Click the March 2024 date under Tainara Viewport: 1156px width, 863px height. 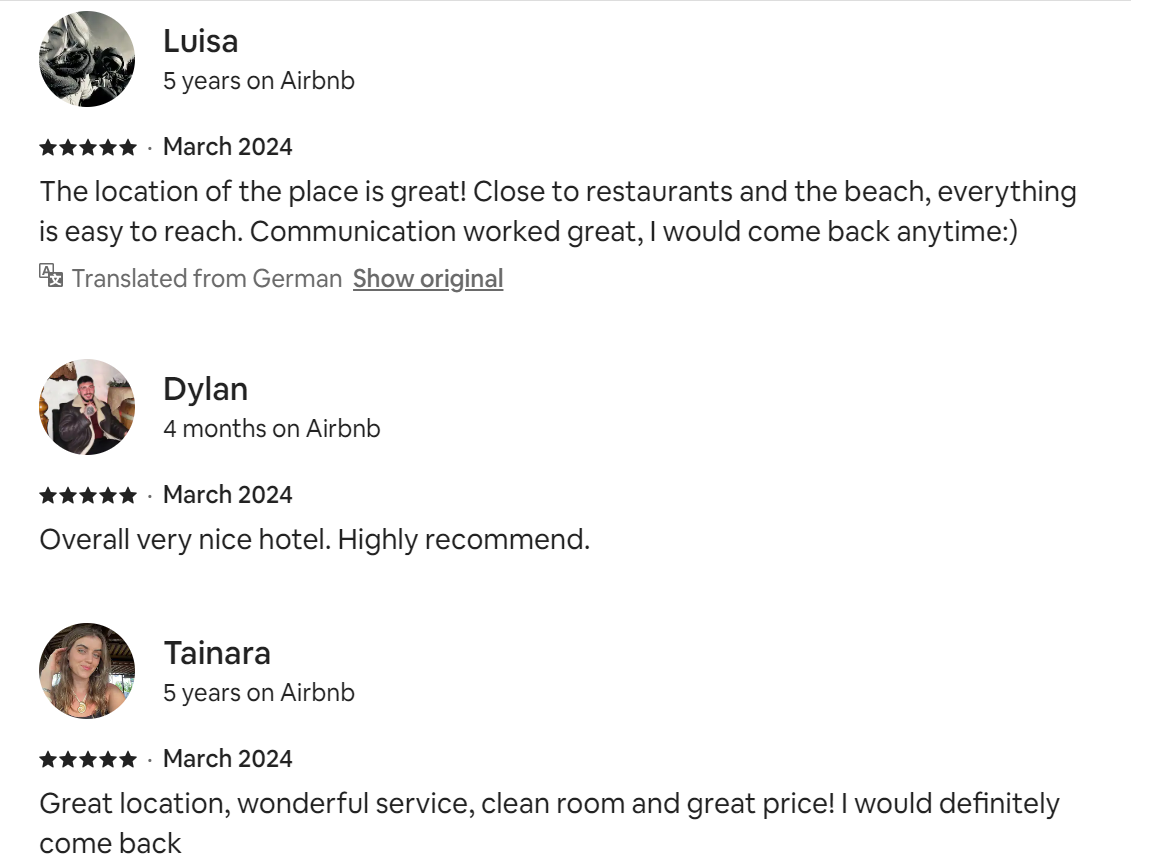coord(228,759)
